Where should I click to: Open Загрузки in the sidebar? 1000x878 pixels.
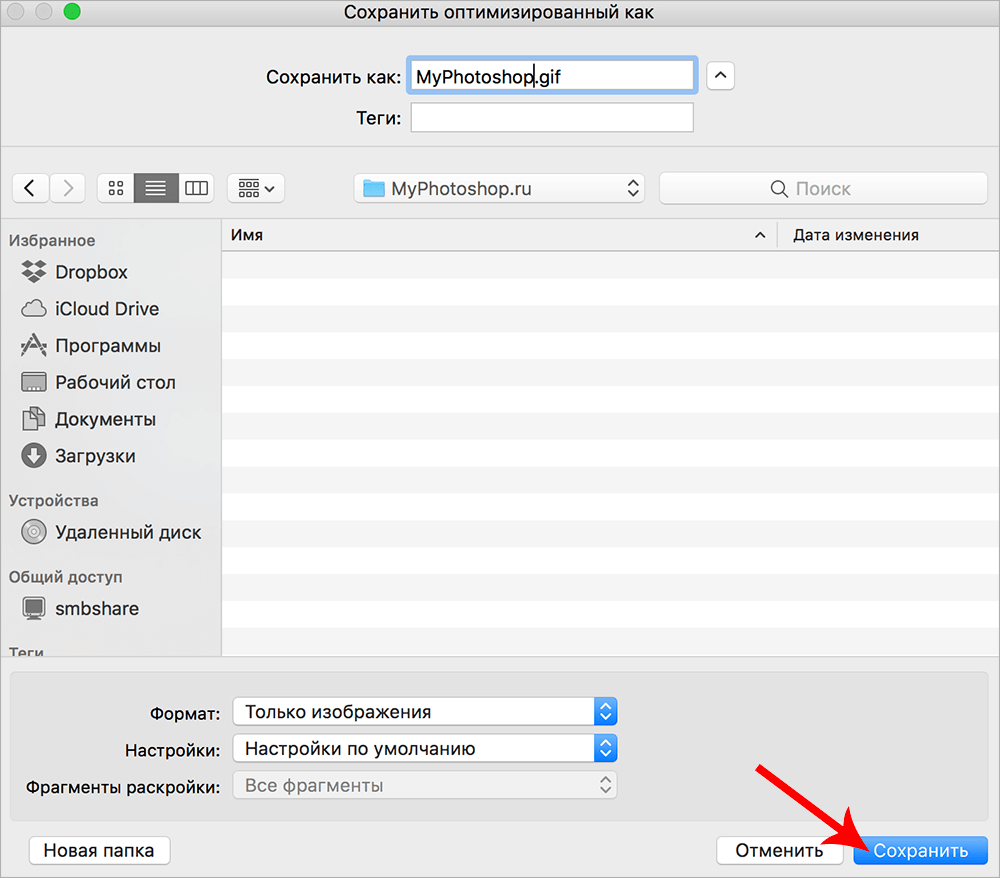(95, 456)
